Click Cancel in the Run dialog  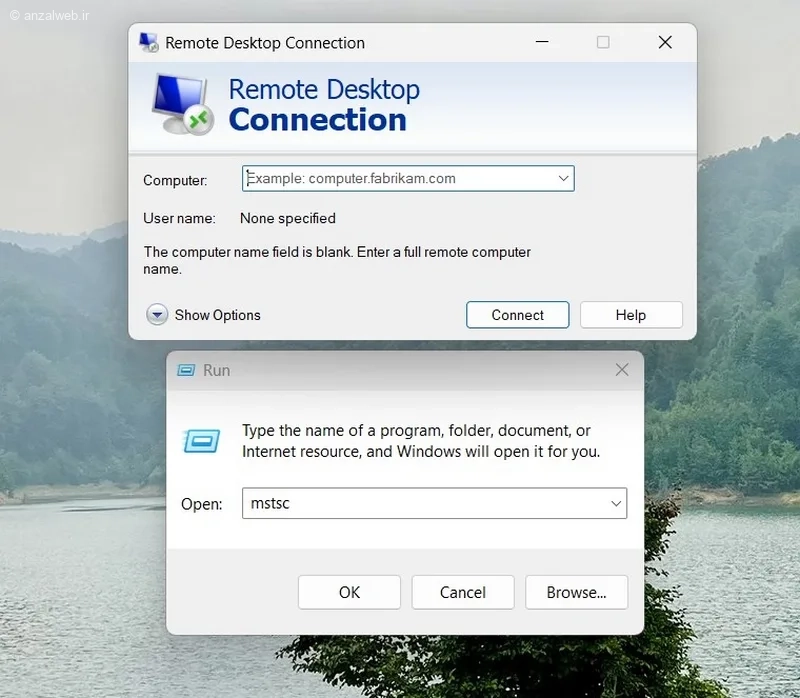[x=463, y=592]
